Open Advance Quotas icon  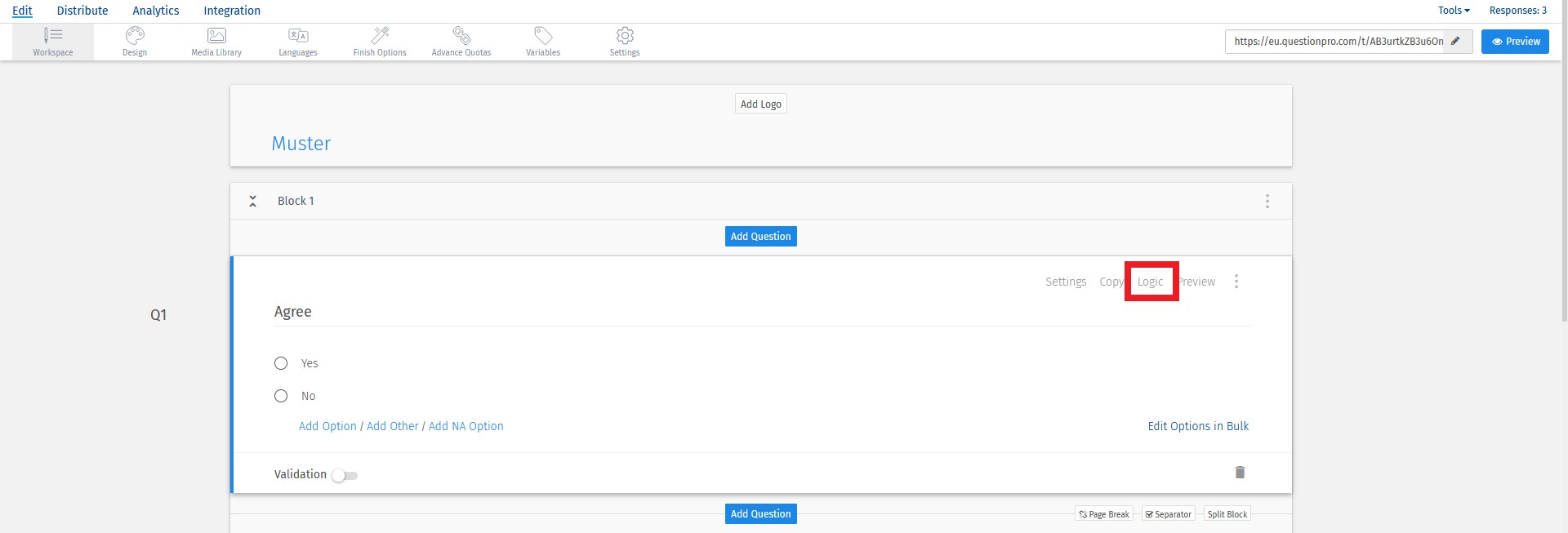tap(461, 36)
